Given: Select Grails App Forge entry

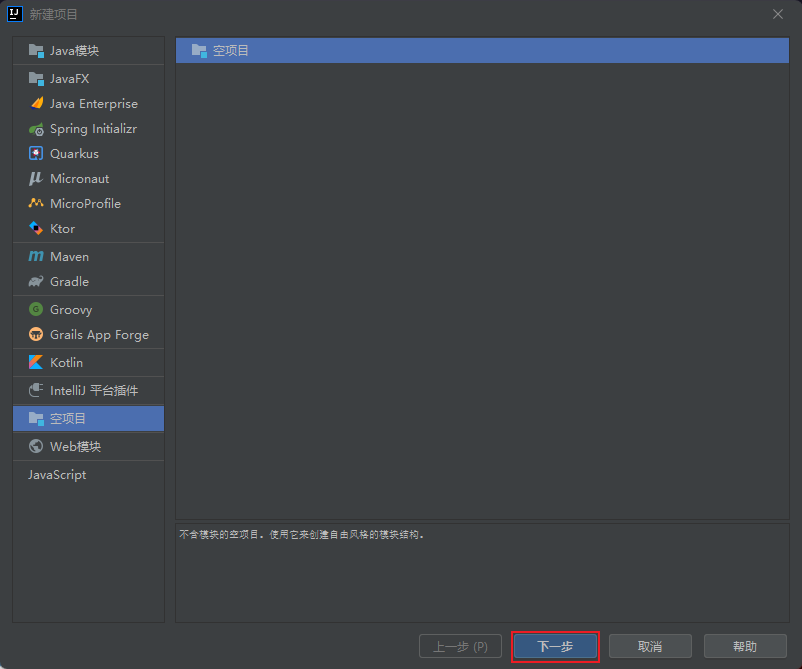Looking at the screenshot, I should [88, 334].
